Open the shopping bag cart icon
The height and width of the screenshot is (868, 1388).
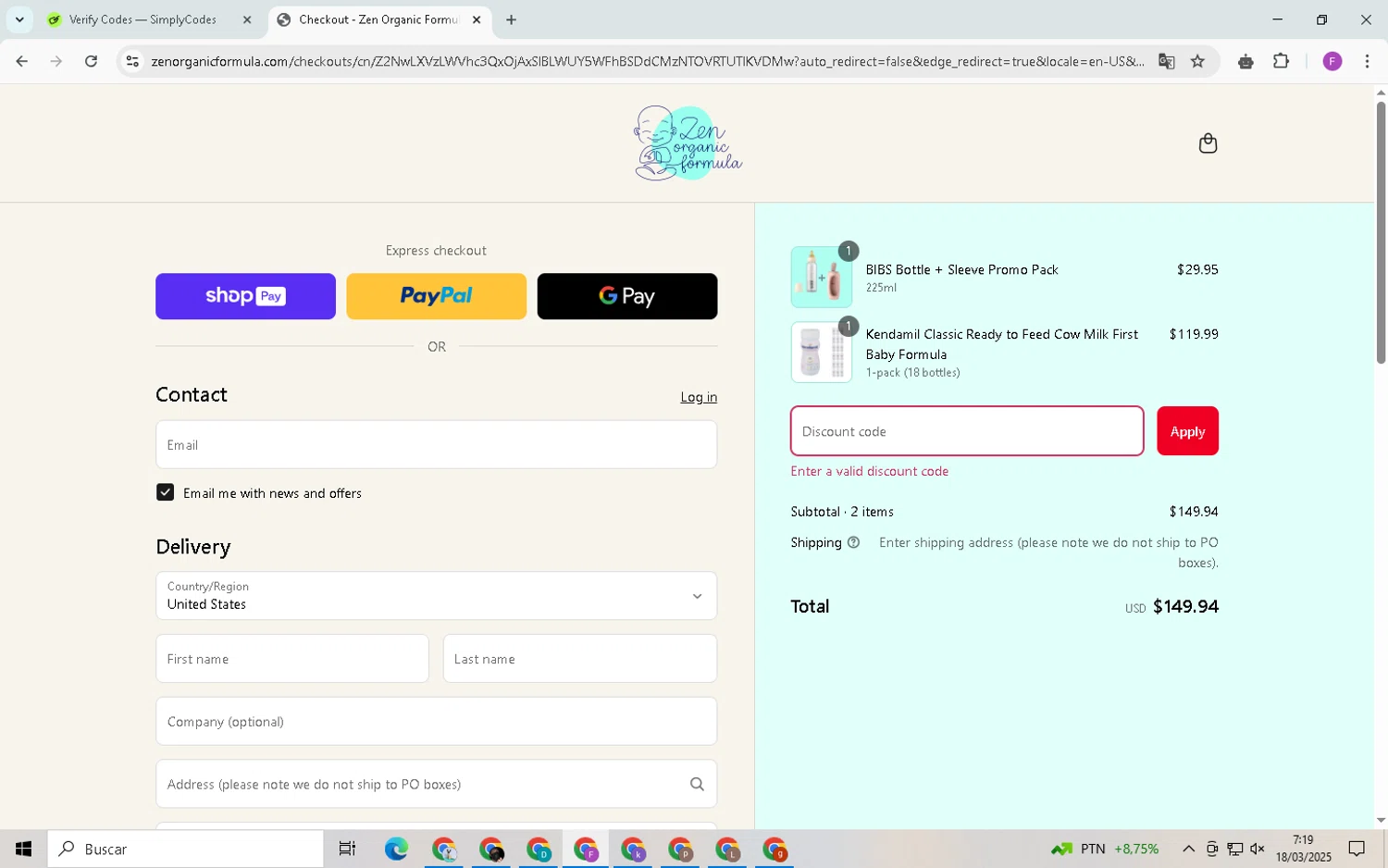(x=1208, y=143)
